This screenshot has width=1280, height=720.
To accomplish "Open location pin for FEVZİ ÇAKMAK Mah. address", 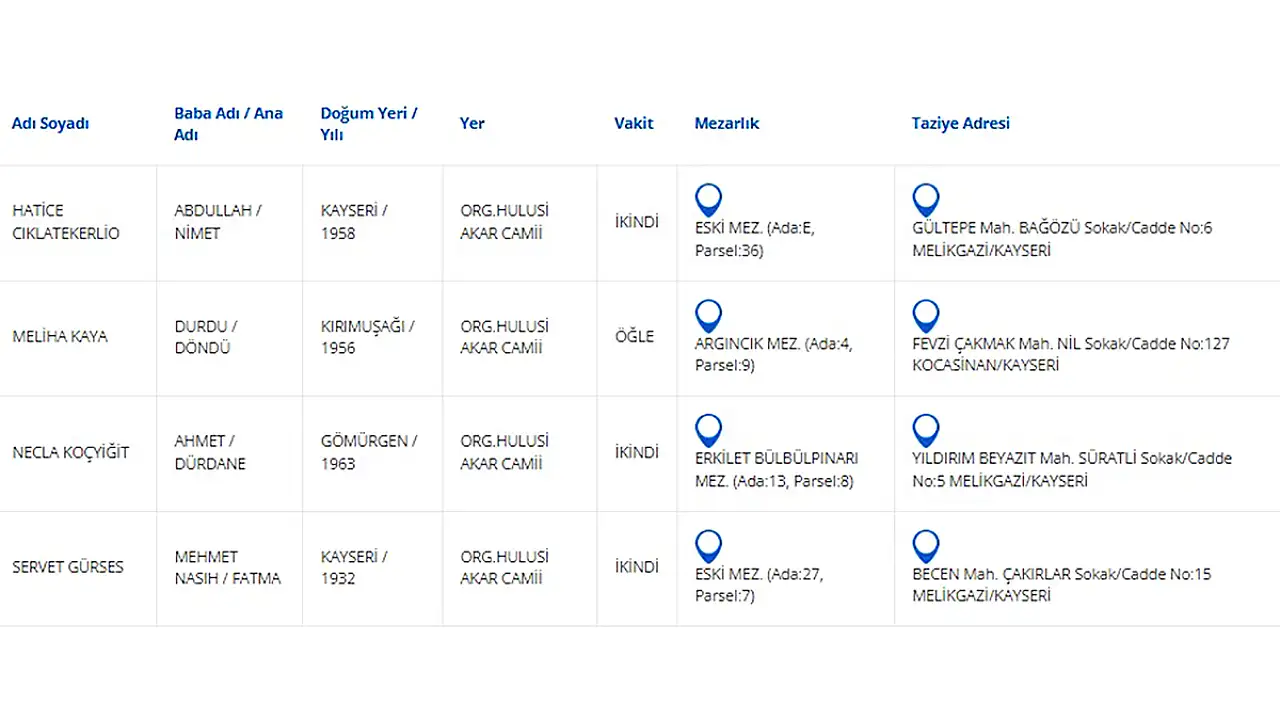I will 926,316.
